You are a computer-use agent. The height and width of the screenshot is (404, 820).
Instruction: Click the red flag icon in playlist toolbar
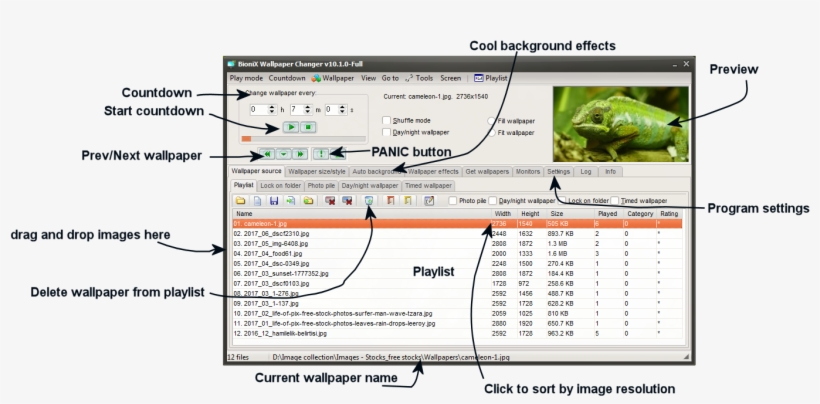(390, 201)
